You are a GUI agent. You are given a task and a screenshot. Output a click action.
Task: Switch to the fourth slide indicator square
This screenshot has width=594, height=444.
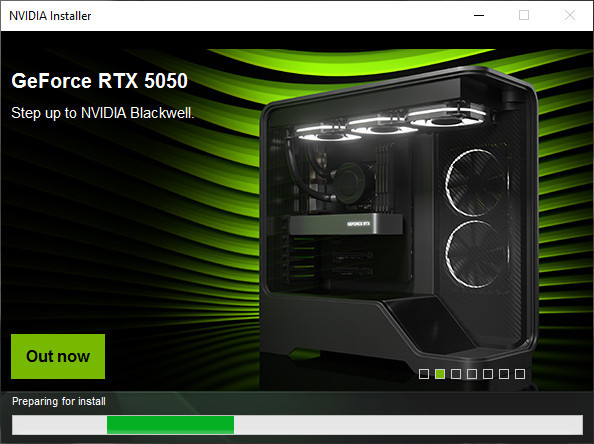(472, 374)
